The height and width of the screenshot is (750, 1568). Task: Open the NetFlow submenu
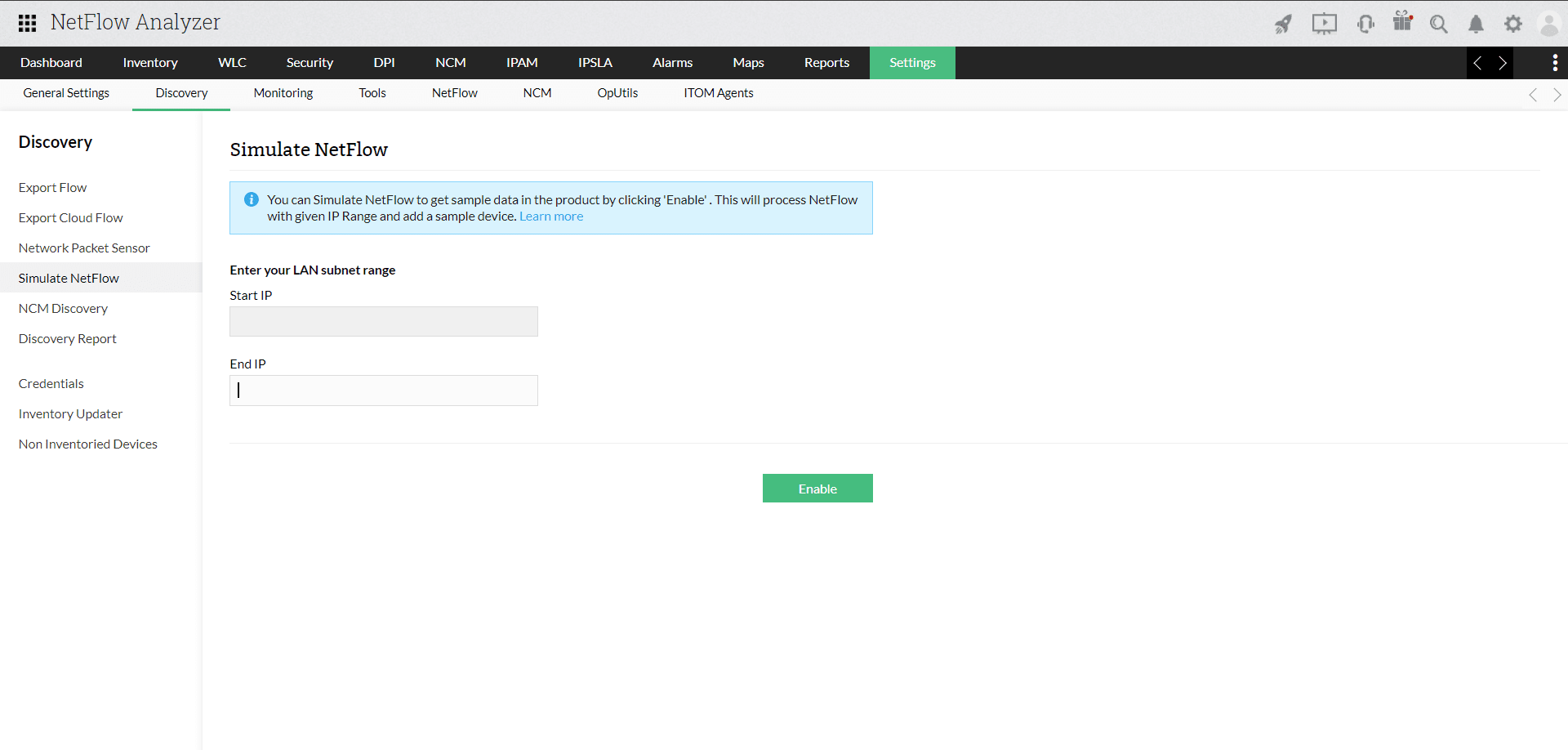coord(455,93)
